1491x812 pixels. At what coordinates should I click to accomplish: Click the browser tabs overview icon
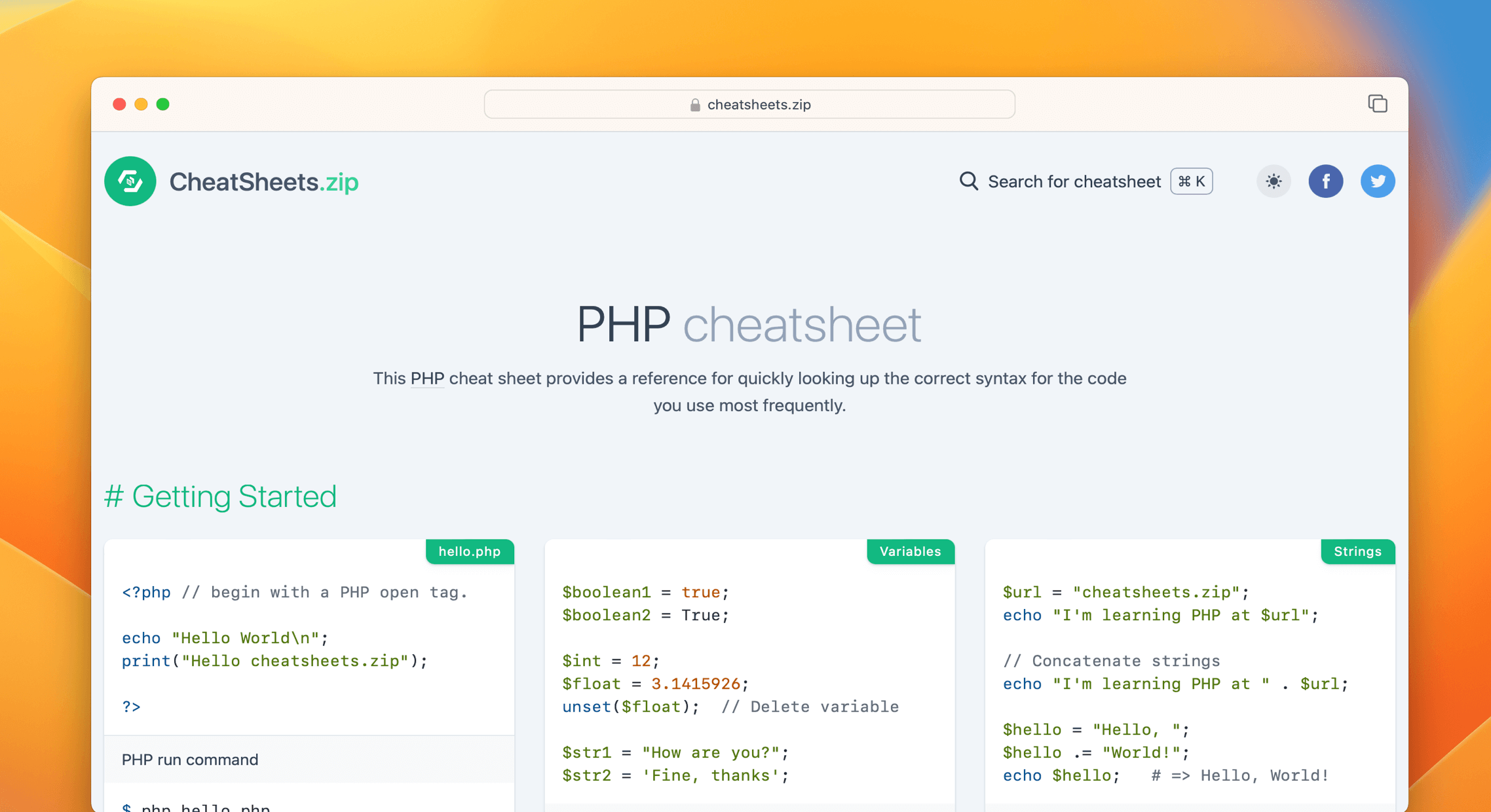coord(1377,103)
